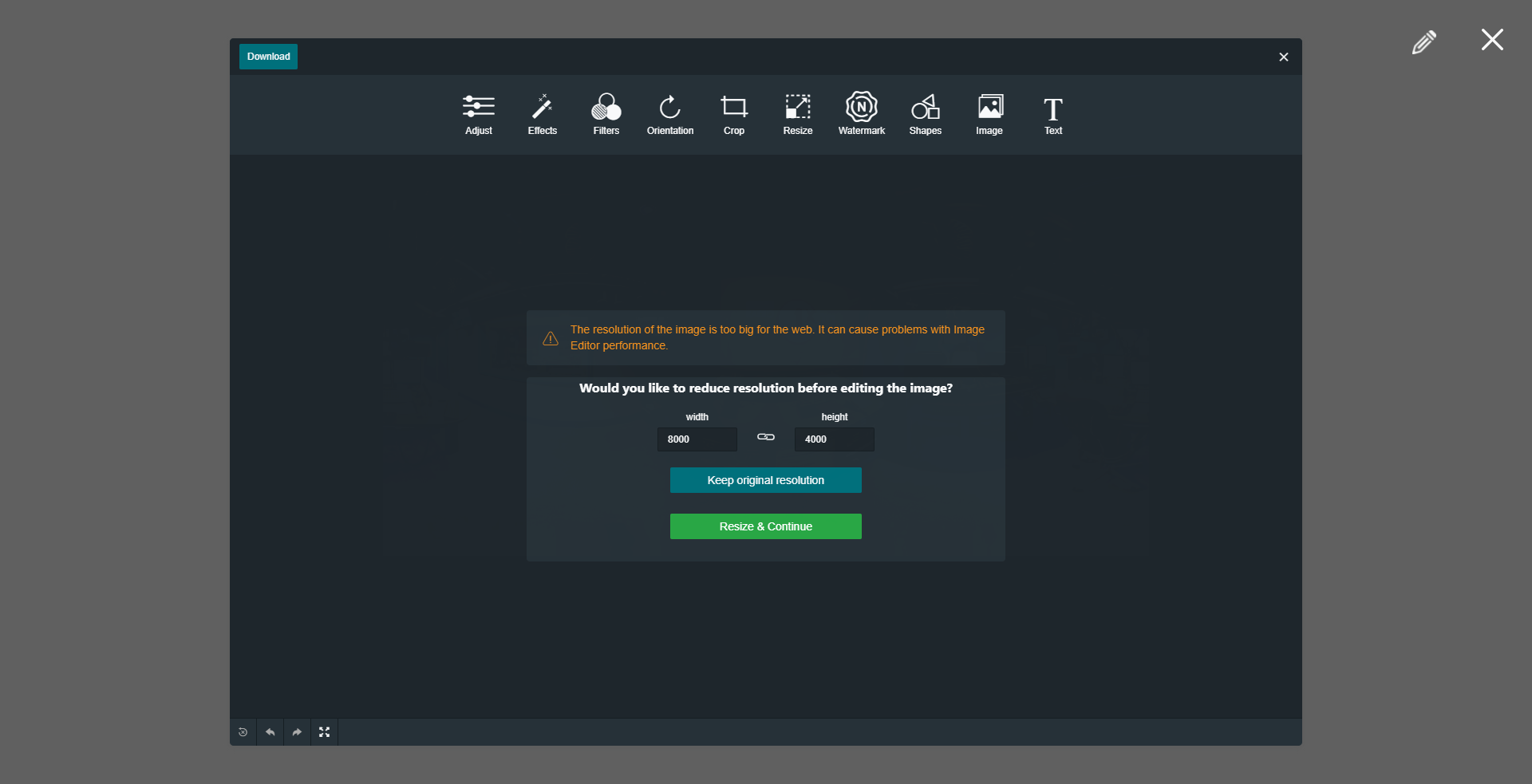Click the pencil edit icon outside the editor
This screenshot has width=1532, height=784.
pyautogui.click(x=1425, y=41)
